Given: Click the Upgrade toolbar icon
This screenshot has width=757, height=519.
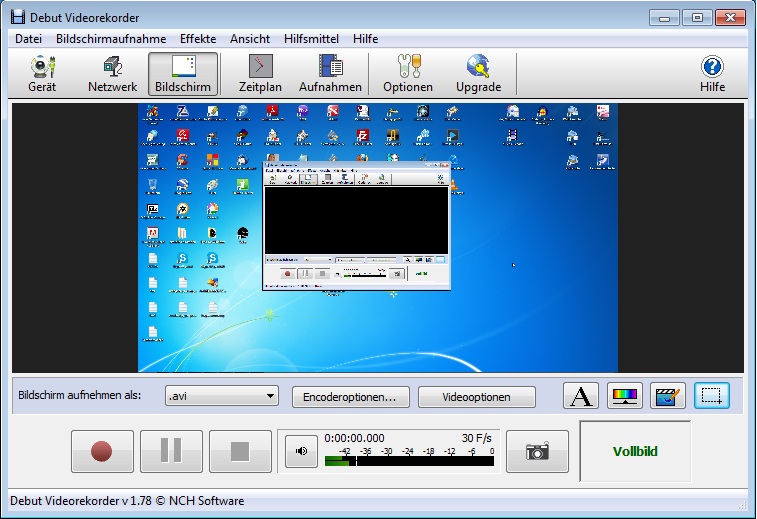Looking at the screenshot, I should coord(478,74).
